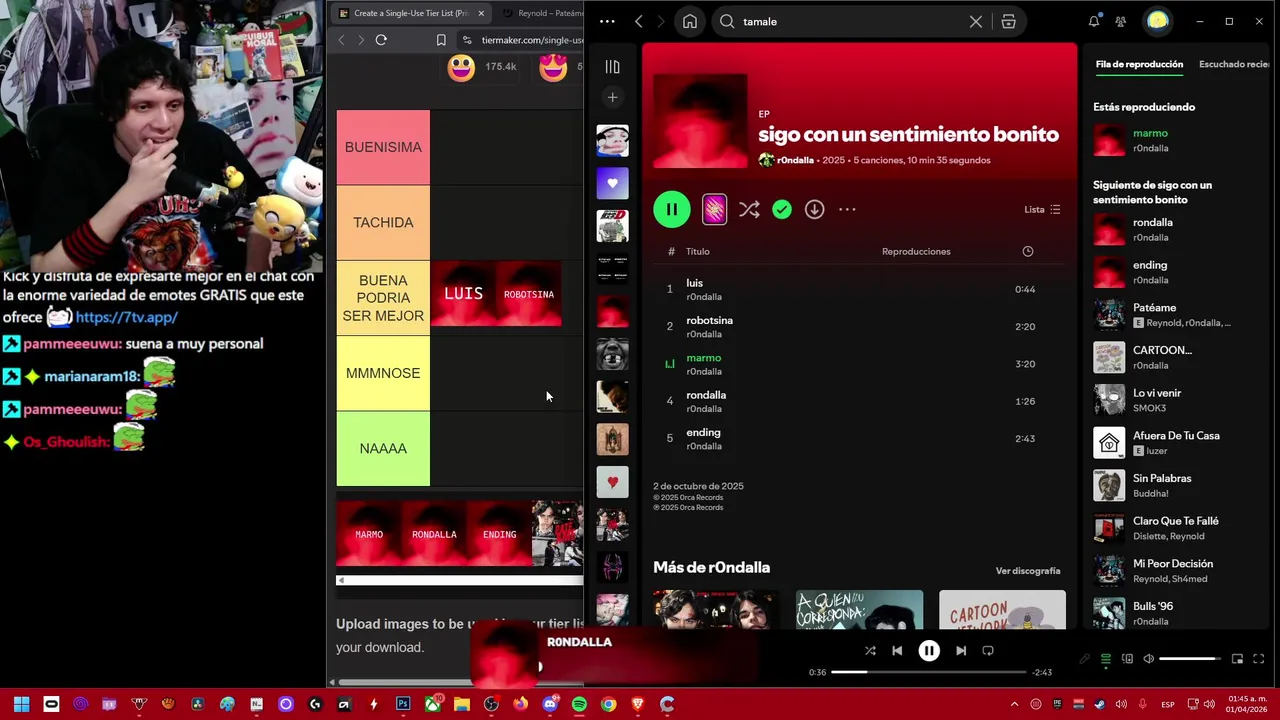Screen dimensions: 1280x720
Task: Pause using the bottom player bar button
Action: 929,651
